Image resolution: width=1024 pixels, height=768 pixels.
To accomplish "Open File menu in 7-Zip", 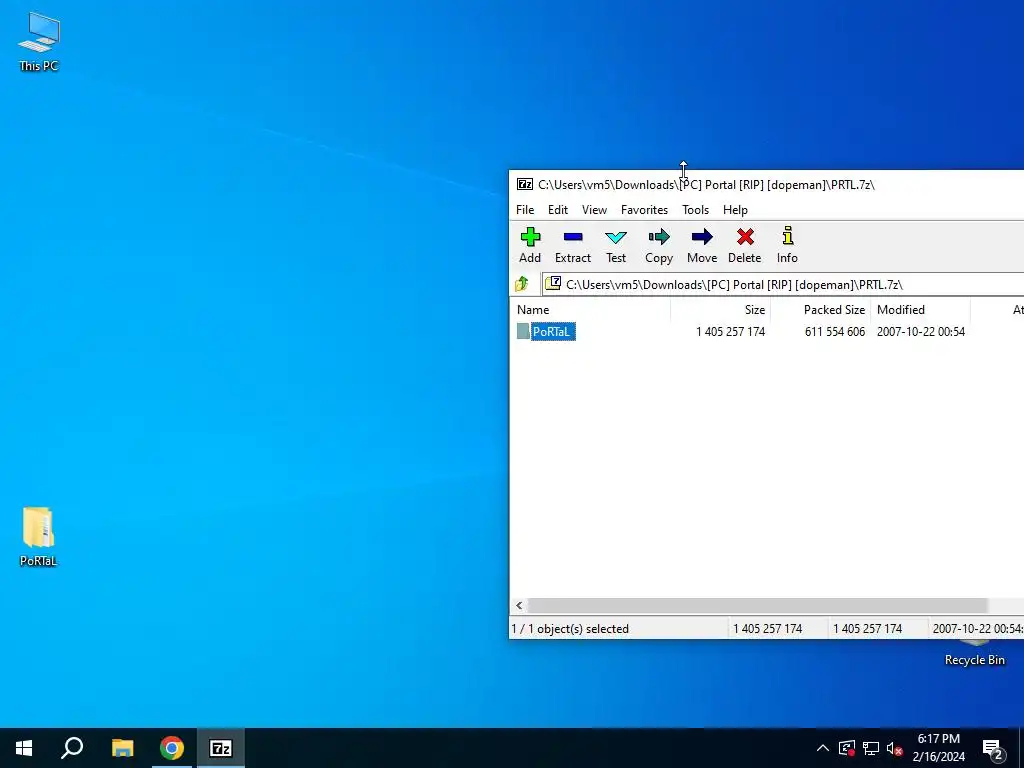I will [525, 210].
